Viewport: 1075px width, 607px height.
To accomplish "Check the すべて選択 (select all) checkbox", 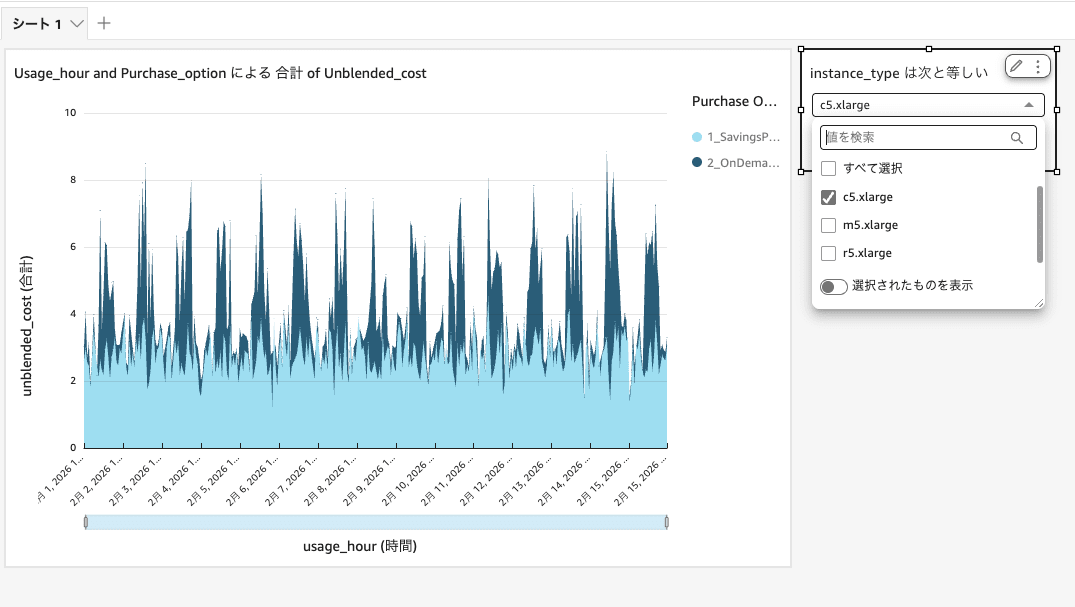I will pos(828,168).
